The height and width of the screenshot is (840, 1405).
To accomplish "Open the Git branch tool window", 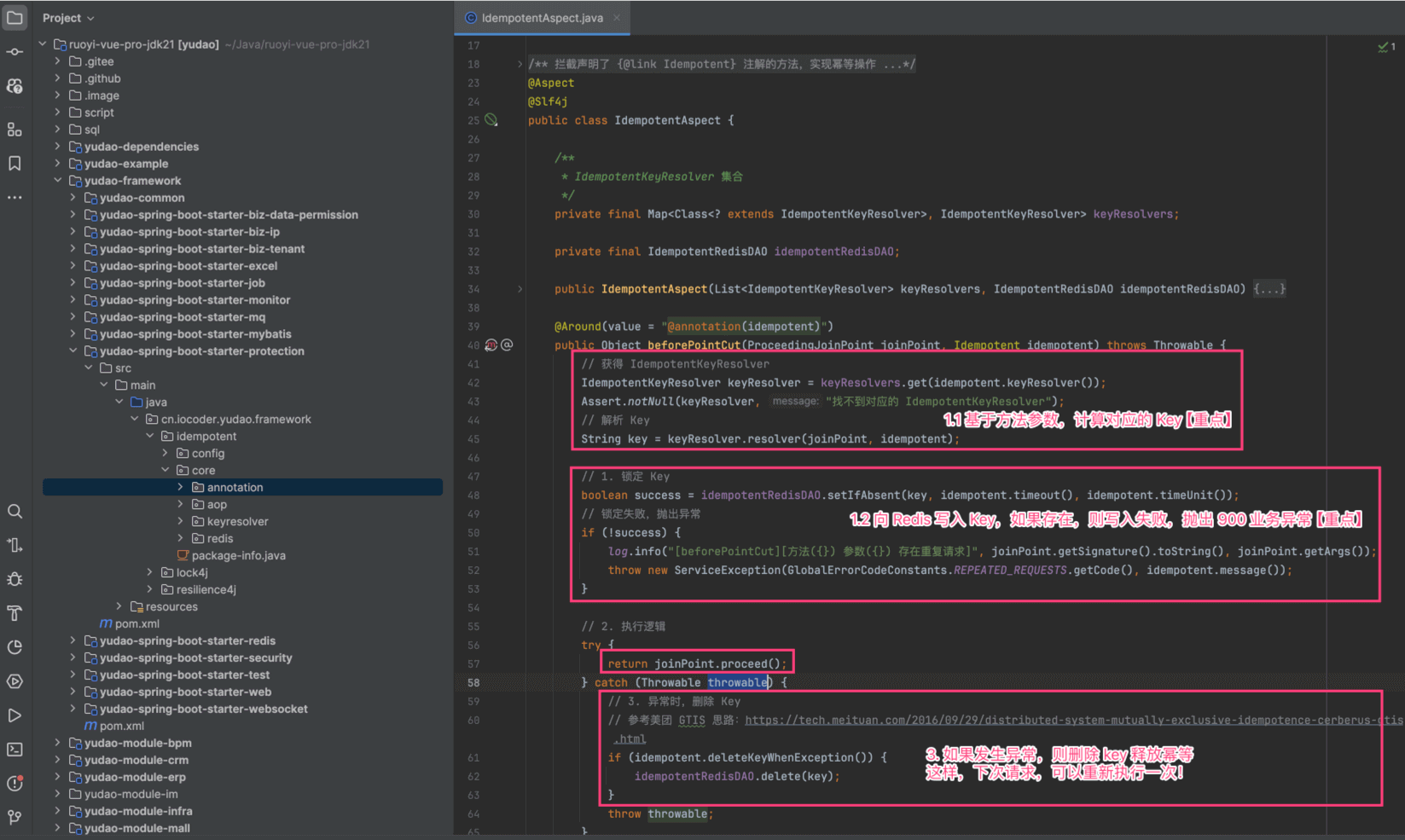I will point(15,818).
